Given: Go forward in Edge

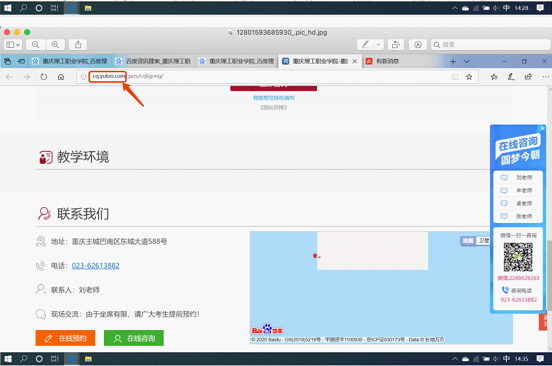Looking at the screenshot, I should pos(26,77).
